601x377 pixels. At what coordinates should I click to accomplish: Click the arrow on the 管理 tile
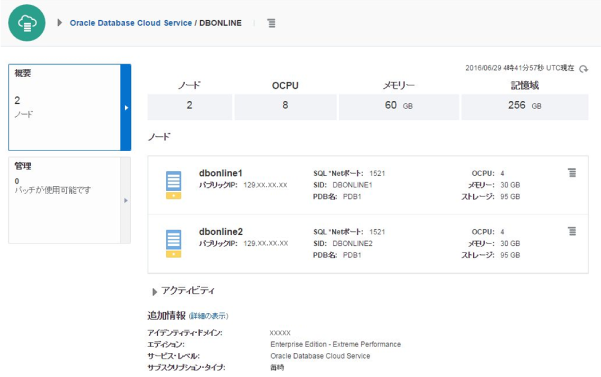coord(126,200)
